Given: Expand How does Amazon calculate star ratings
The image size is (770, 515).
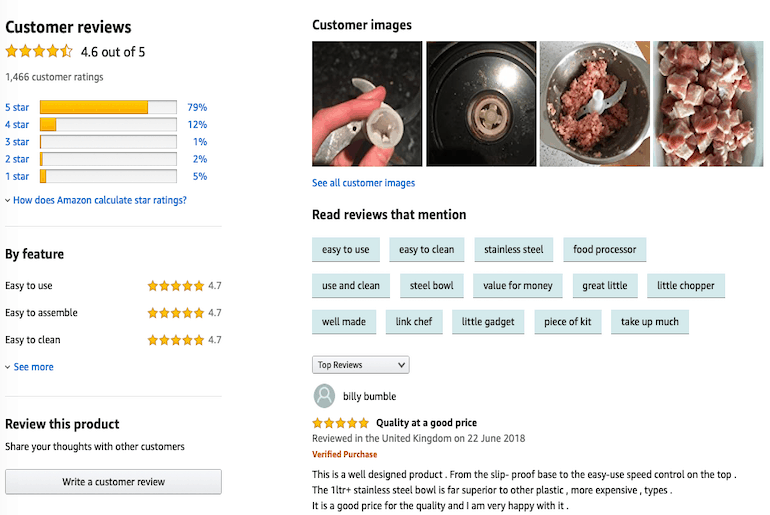Looking at the screenshot, I should coord(99,200).
